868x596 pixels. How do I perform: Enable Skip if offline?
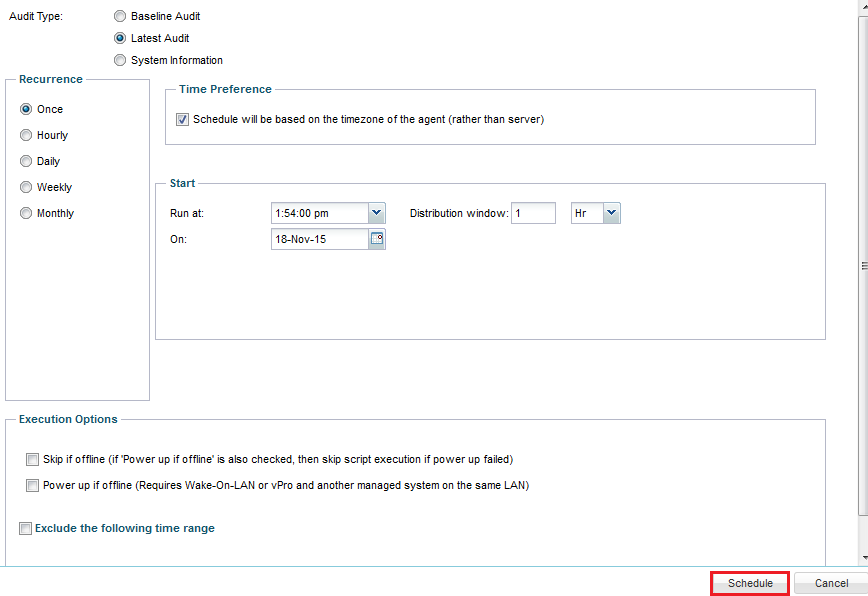(x=33, y=459)
